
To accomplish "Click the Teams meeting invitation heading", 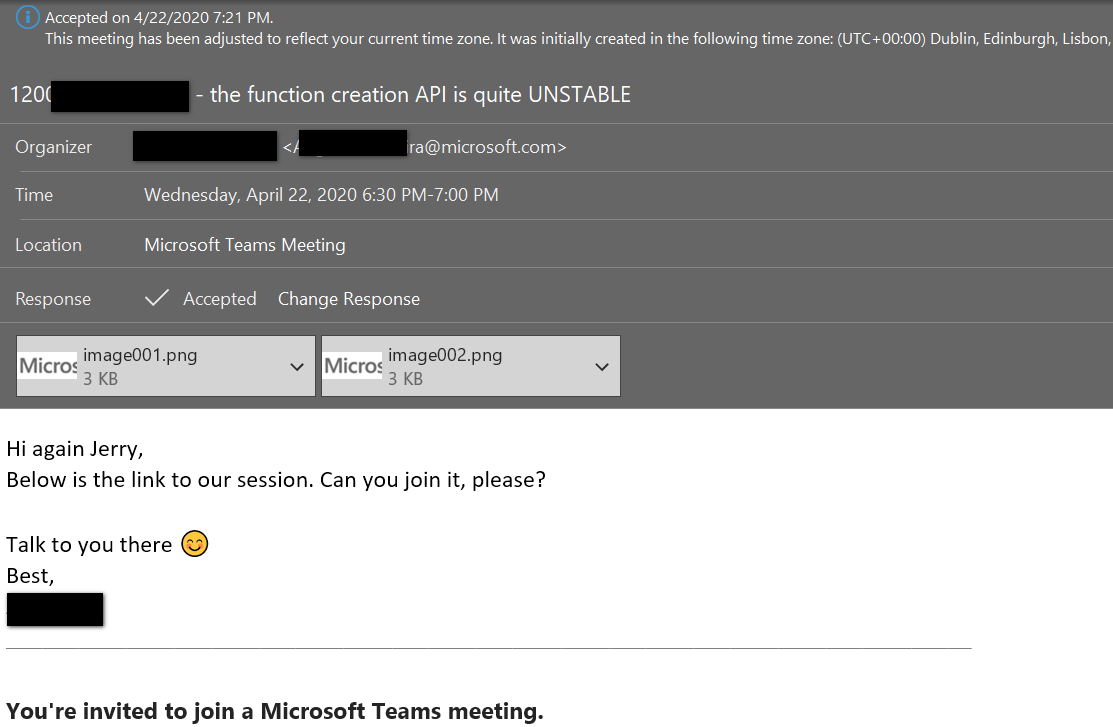I will point(275,711).
